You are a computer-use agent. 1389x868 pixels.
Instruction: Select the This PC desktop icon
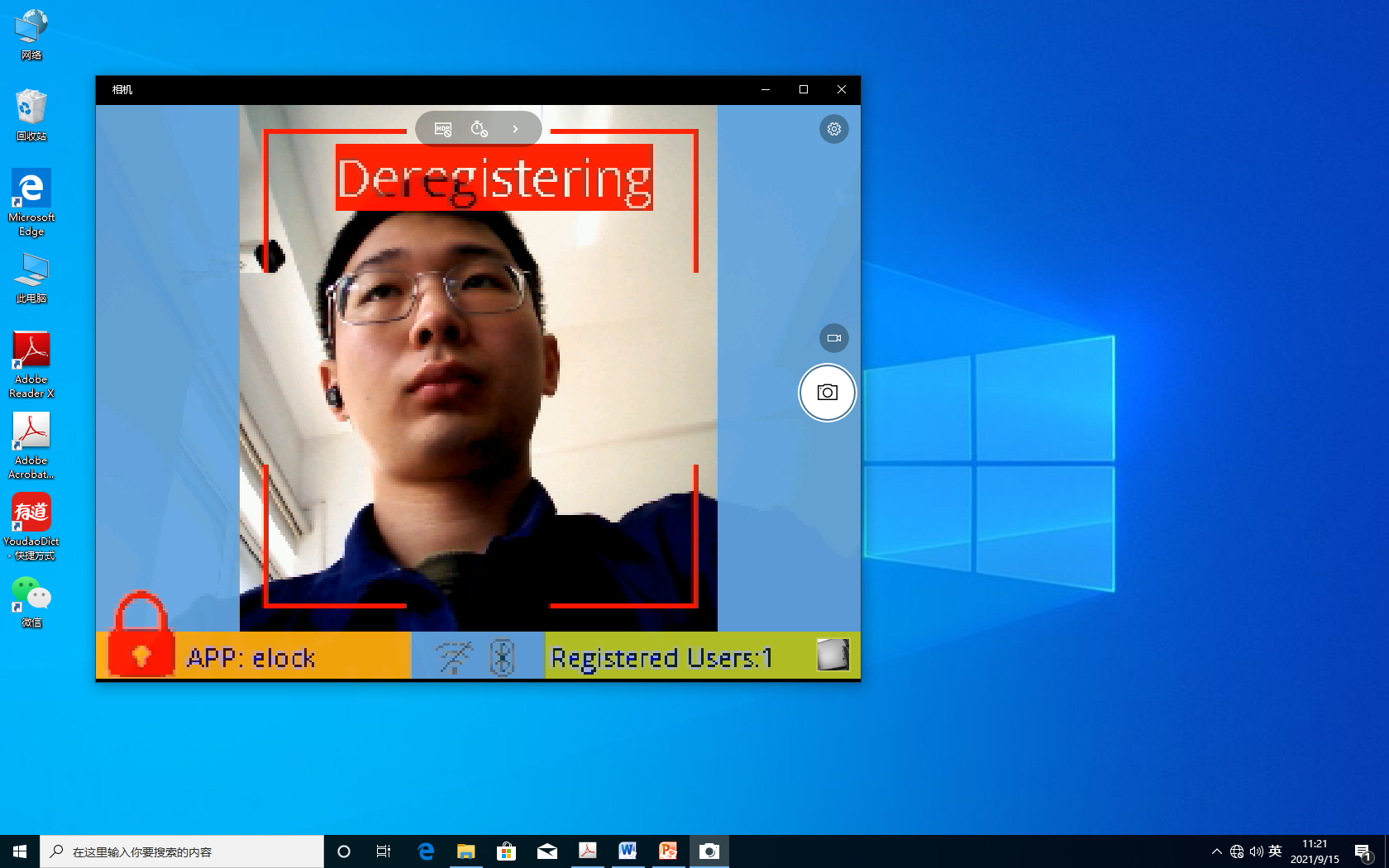(x=31, y=278)
